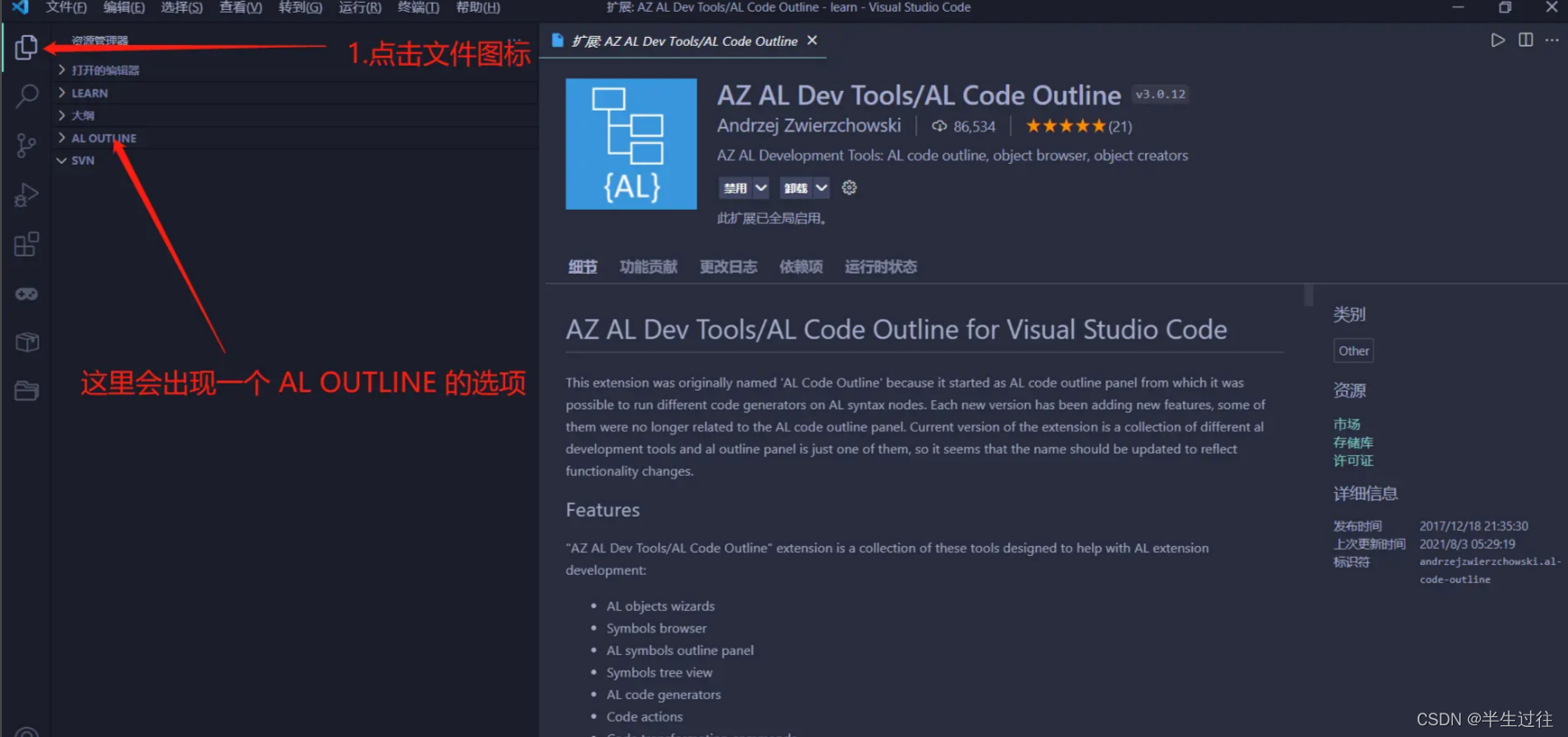Image resolution: width=1568 pixels, height=737 pixels.
Task: Open the 转到(G) menu
Action: [x=301, y=7]
